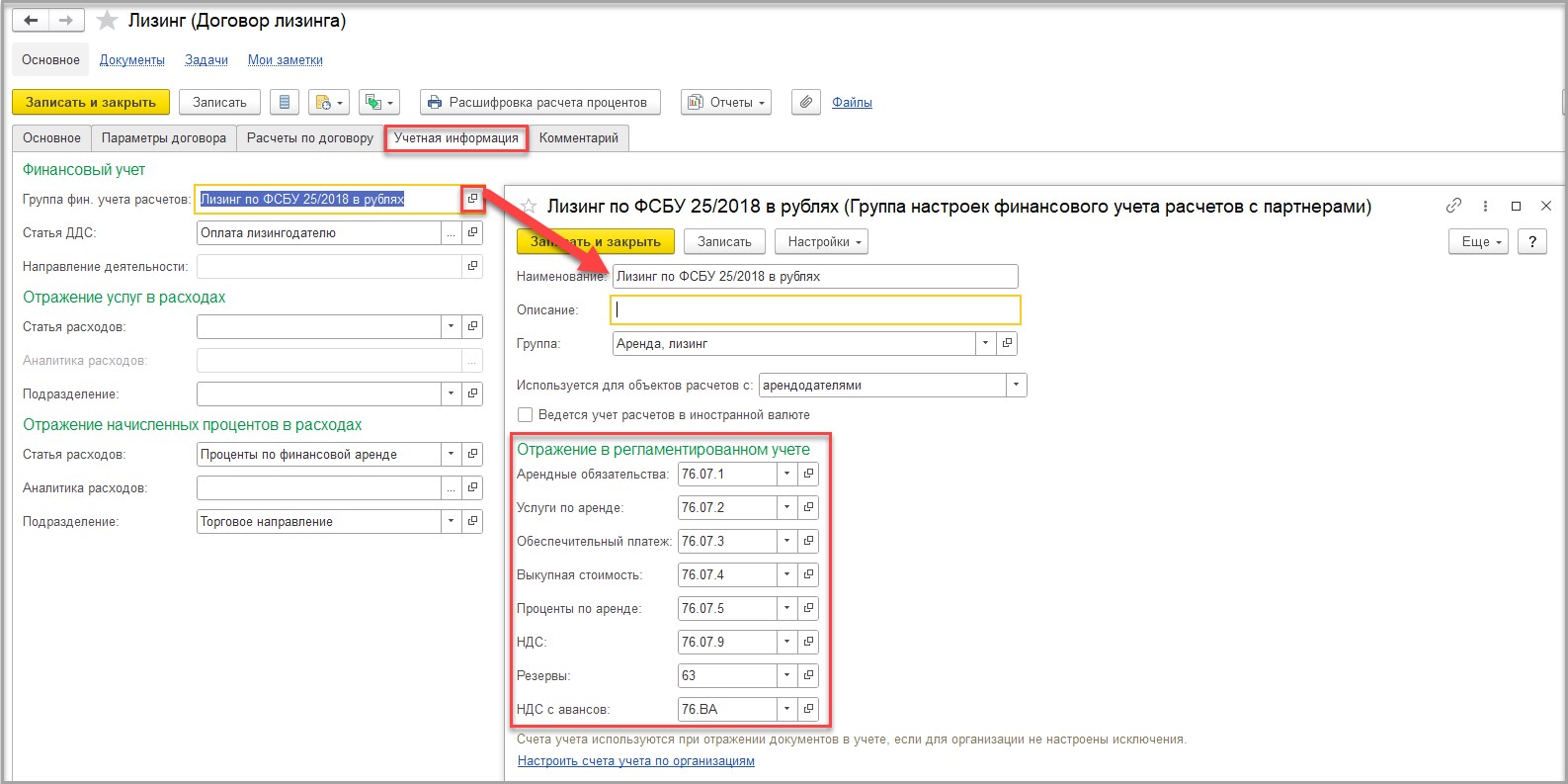The image size is (1568, 784).
Task: Expand Статья расходов dropdown under Отражение услуг в расходах
Action: coord(451,326)
